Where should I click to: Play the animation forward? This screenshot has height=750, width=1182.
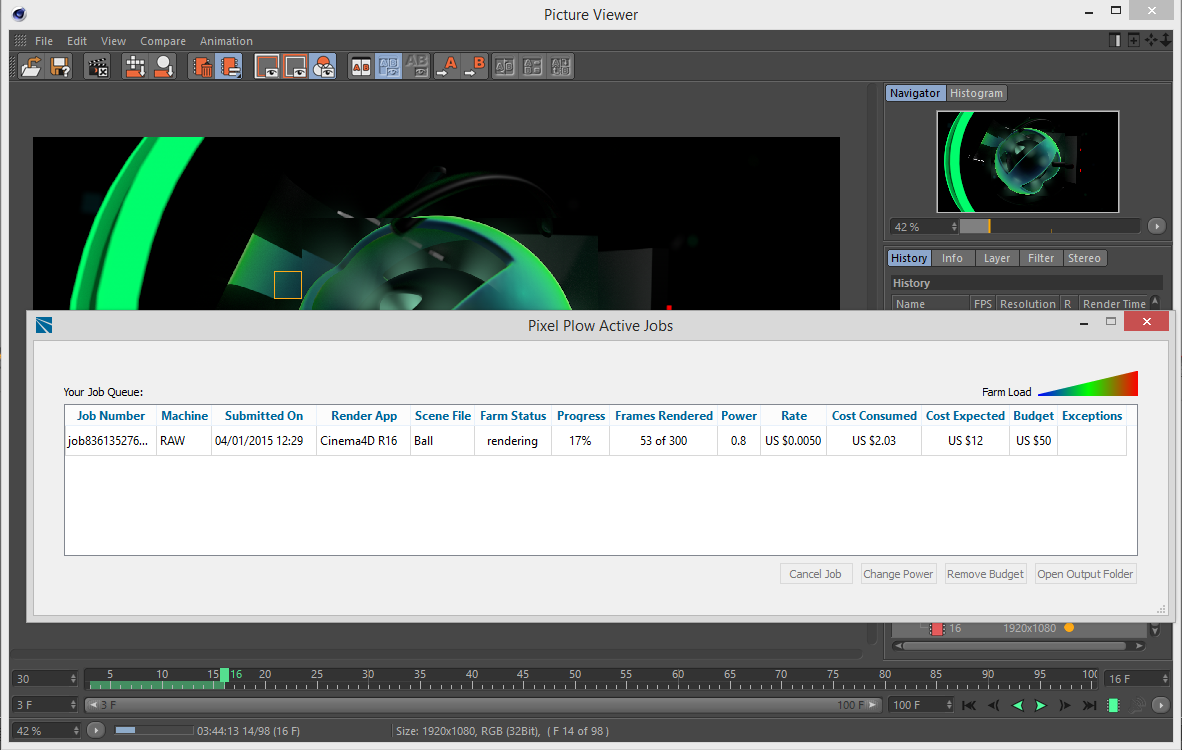tap(1040, 705)
